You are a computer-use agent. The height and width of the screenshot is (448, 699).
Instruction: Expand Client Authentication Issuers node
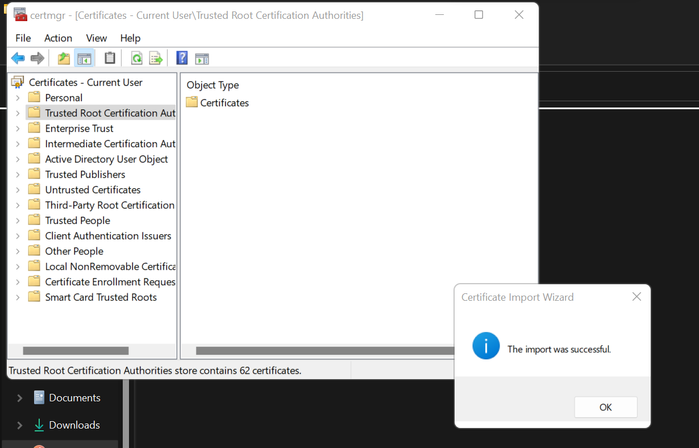point(17,236)
